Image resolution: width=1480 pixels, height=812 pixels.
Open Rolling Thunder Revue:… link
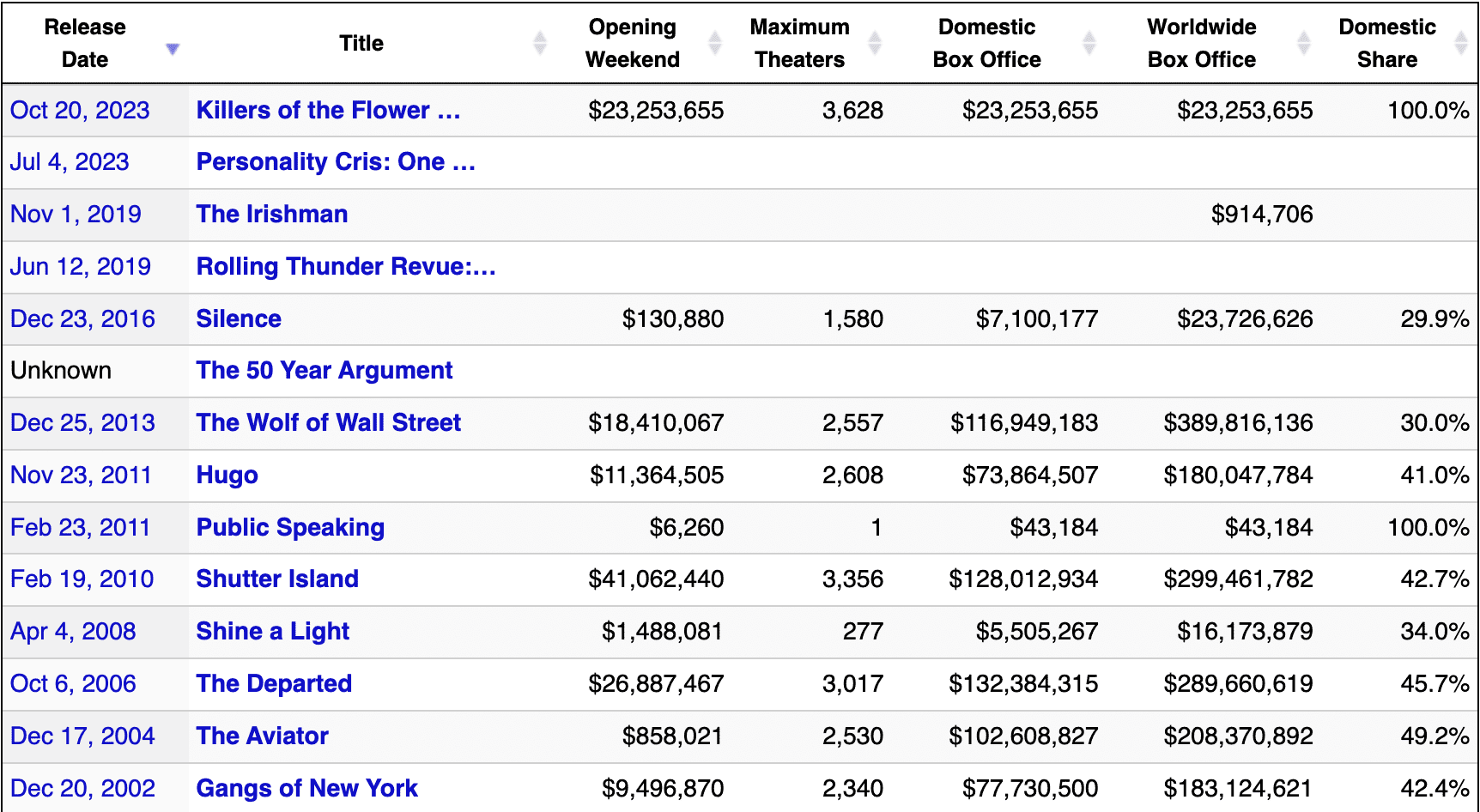pos(346,266)
